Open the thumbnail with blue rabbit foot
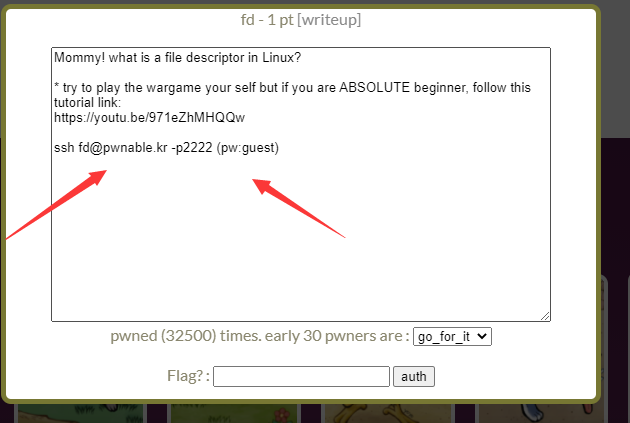The width and height of the screenshot is (630, 423). point(541,413)
